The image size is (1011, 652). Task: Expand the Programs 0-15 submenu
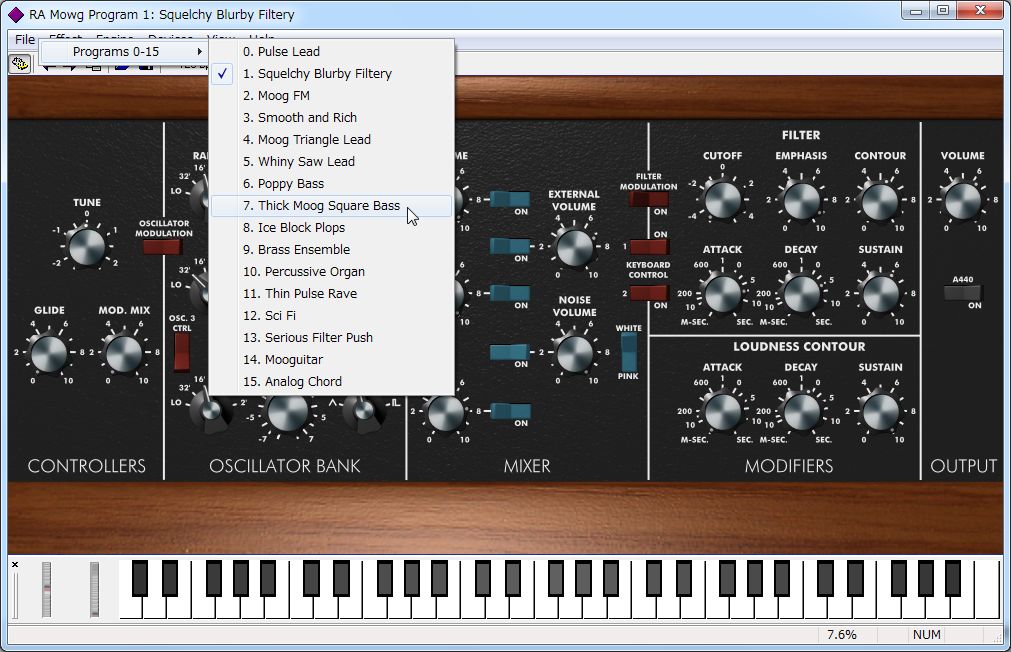125,52
